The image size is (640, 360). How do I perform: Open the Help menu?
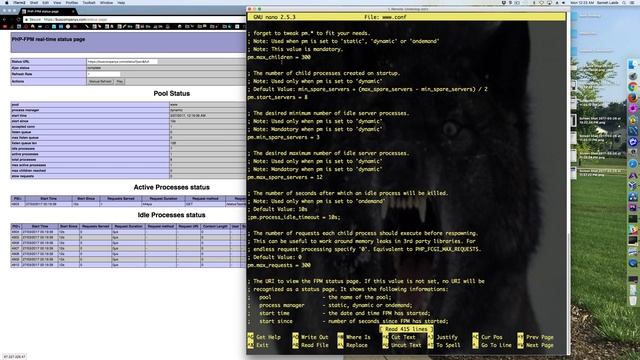pos(121,2)
